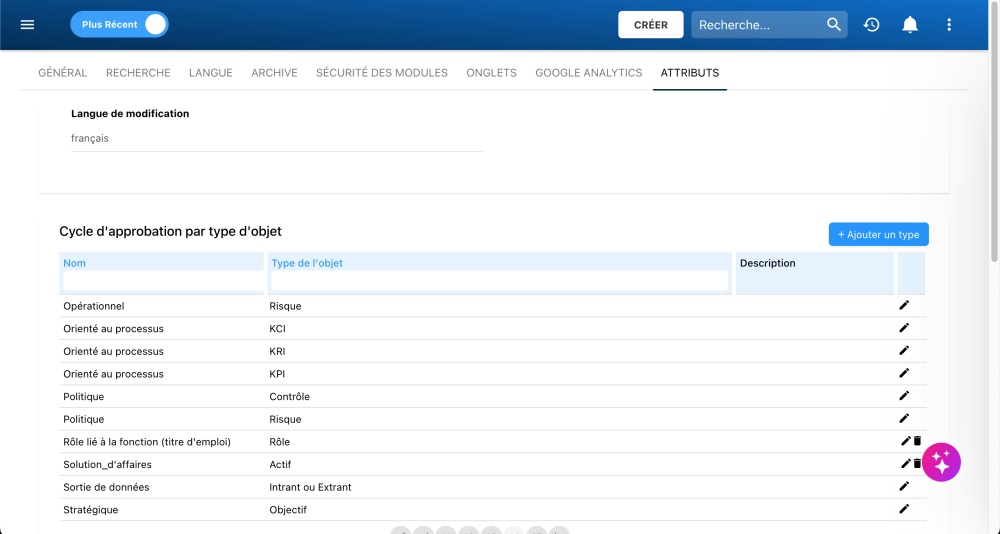Open the history clock icon
Viewport: 1000px width, 534px height.
tap(871, 25)
